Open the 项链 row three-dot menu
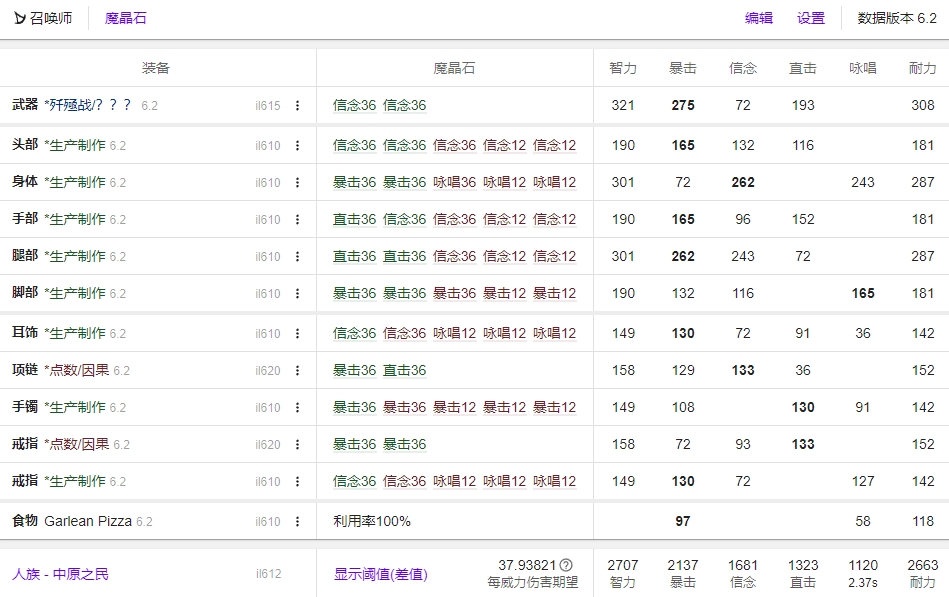This screenshot has height=597, width=949. pos(297,371)
